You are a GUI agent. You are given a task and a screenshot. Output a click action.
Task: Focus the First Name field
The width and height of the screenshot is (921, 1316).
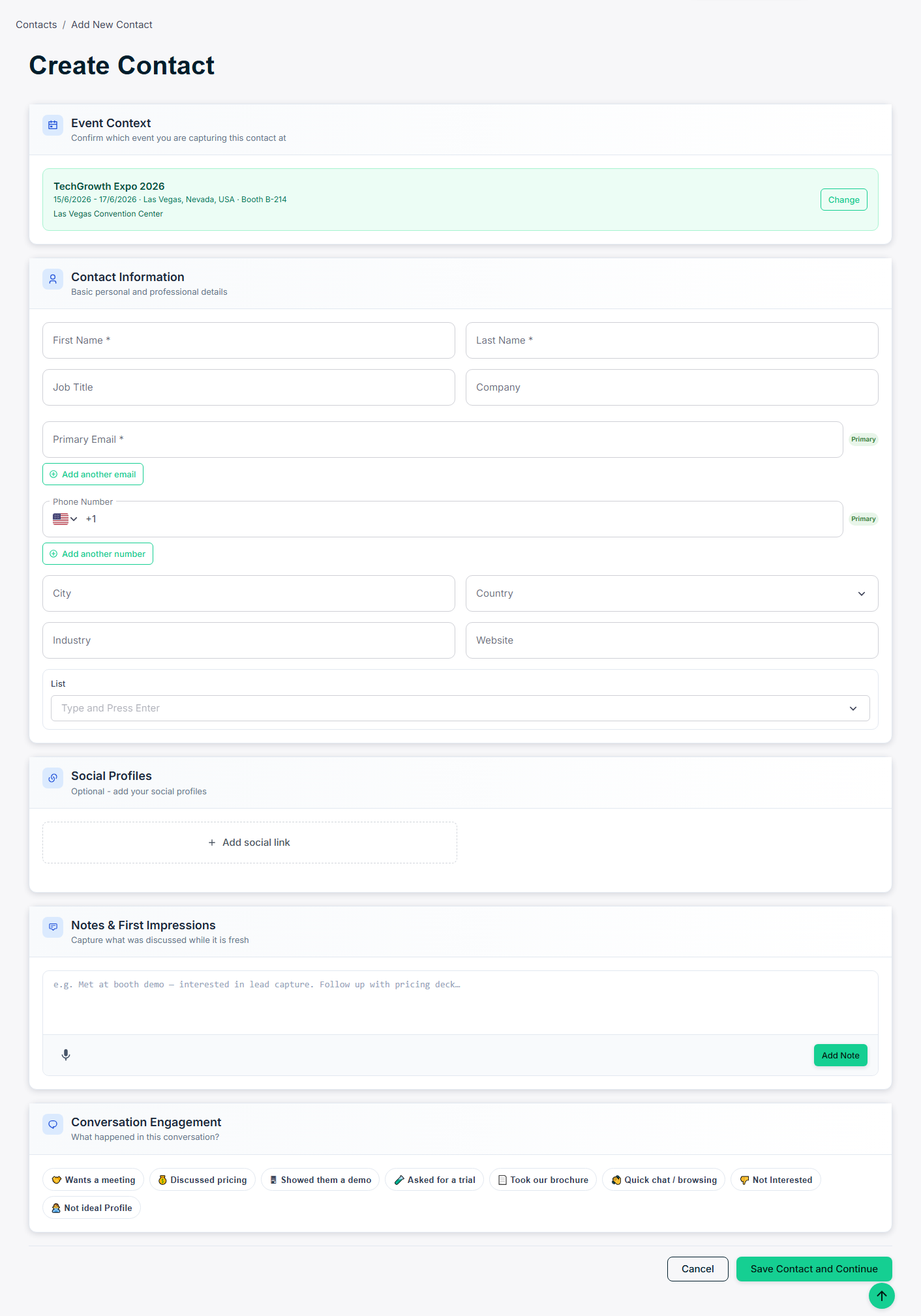click(x=249, y=340)
